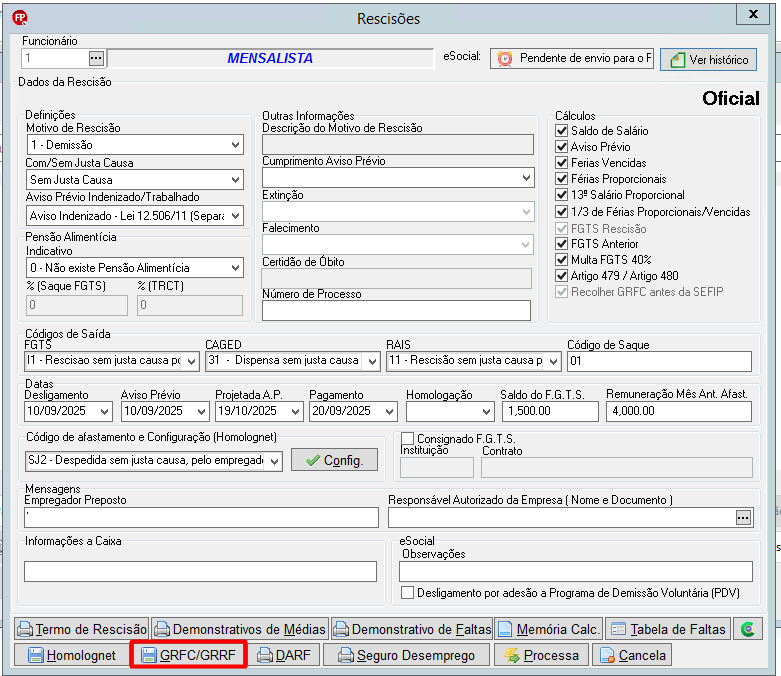Expand CAGED código dropdown
The width and height of the screenshot is (781, 676).
tap(372, 362)
